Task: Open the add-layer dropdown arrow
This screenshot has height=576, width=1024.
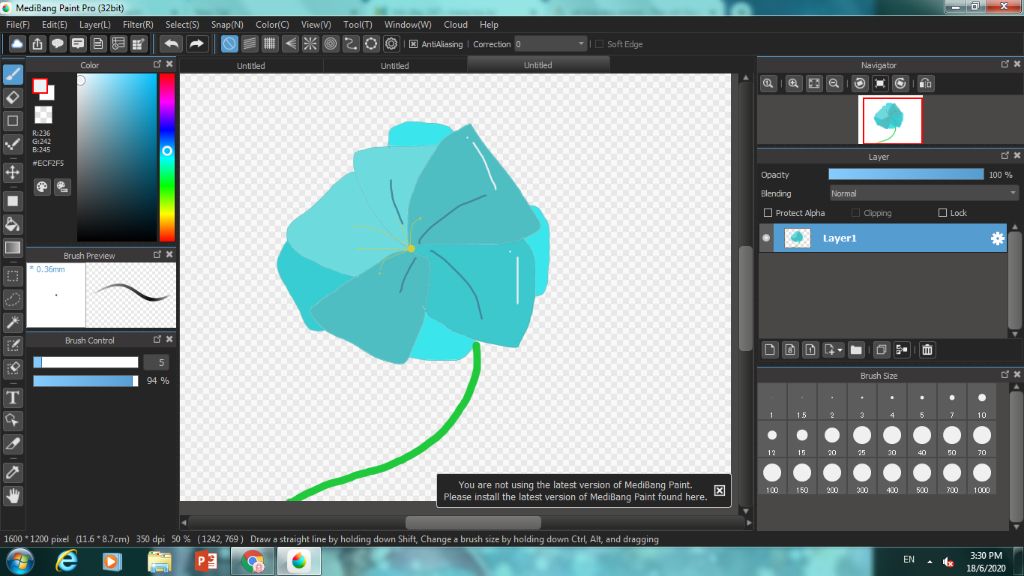Action: (840, 350)
